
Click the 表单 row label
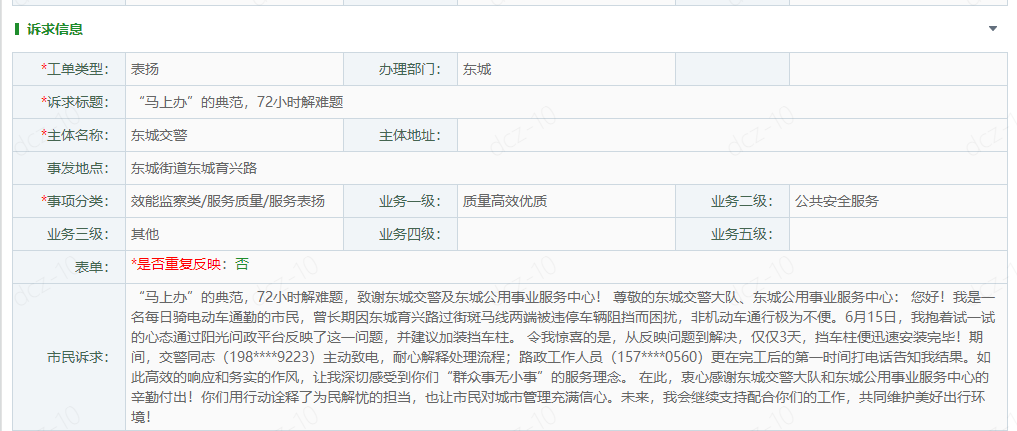pos(92,267)
